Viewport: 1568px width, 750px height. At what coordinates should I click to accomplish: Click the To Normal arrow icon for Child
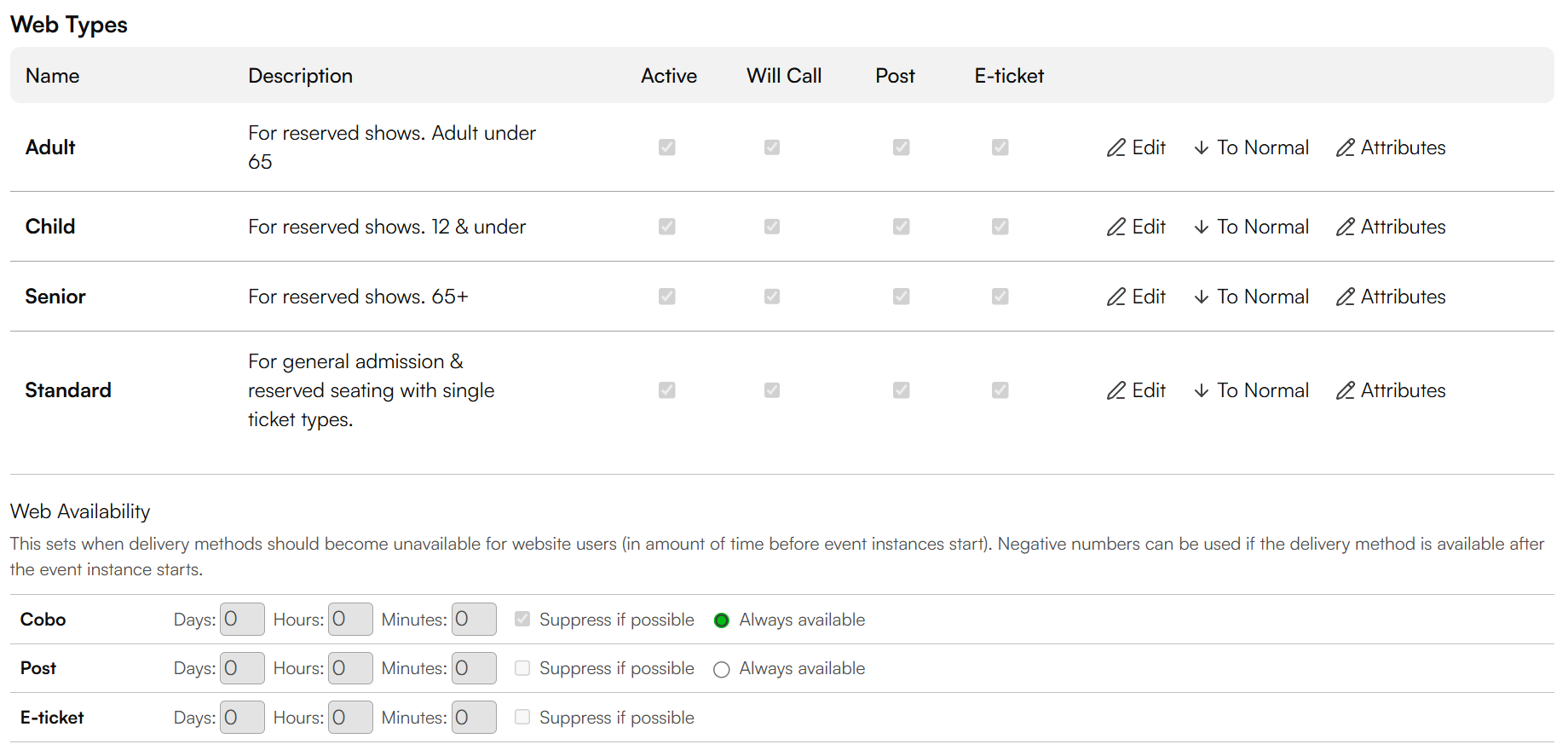point(1202,227)
